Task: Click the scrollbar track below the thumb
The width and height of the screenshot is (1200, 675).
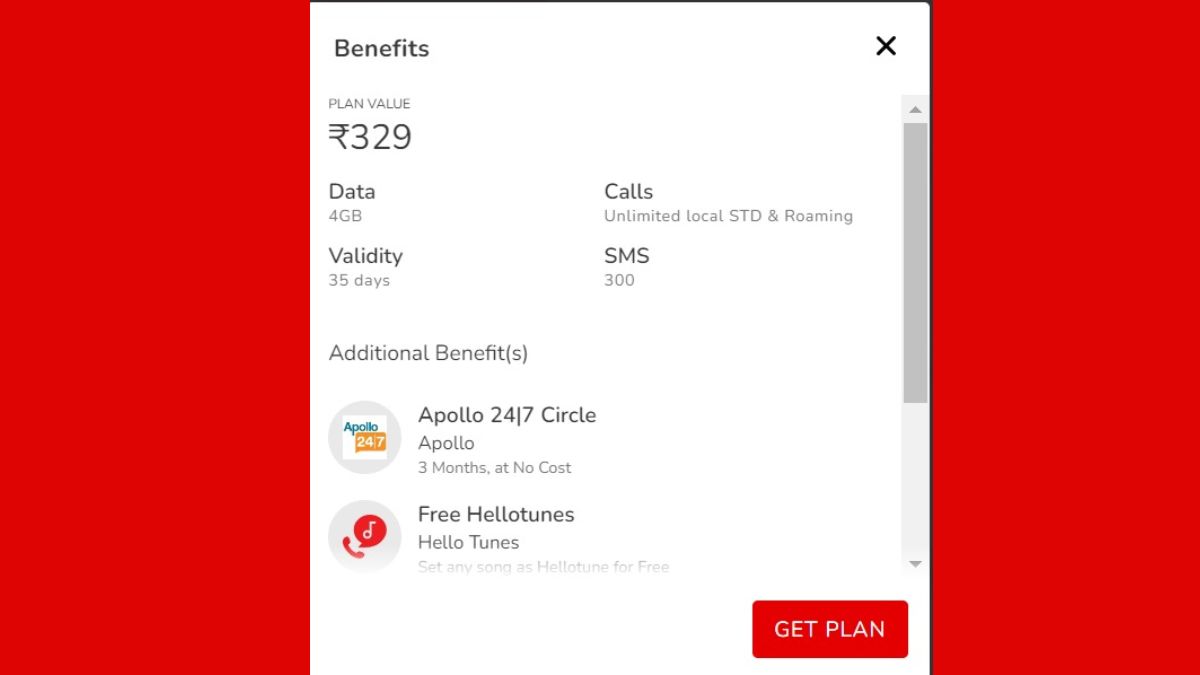Action: [x=915, y=478]
